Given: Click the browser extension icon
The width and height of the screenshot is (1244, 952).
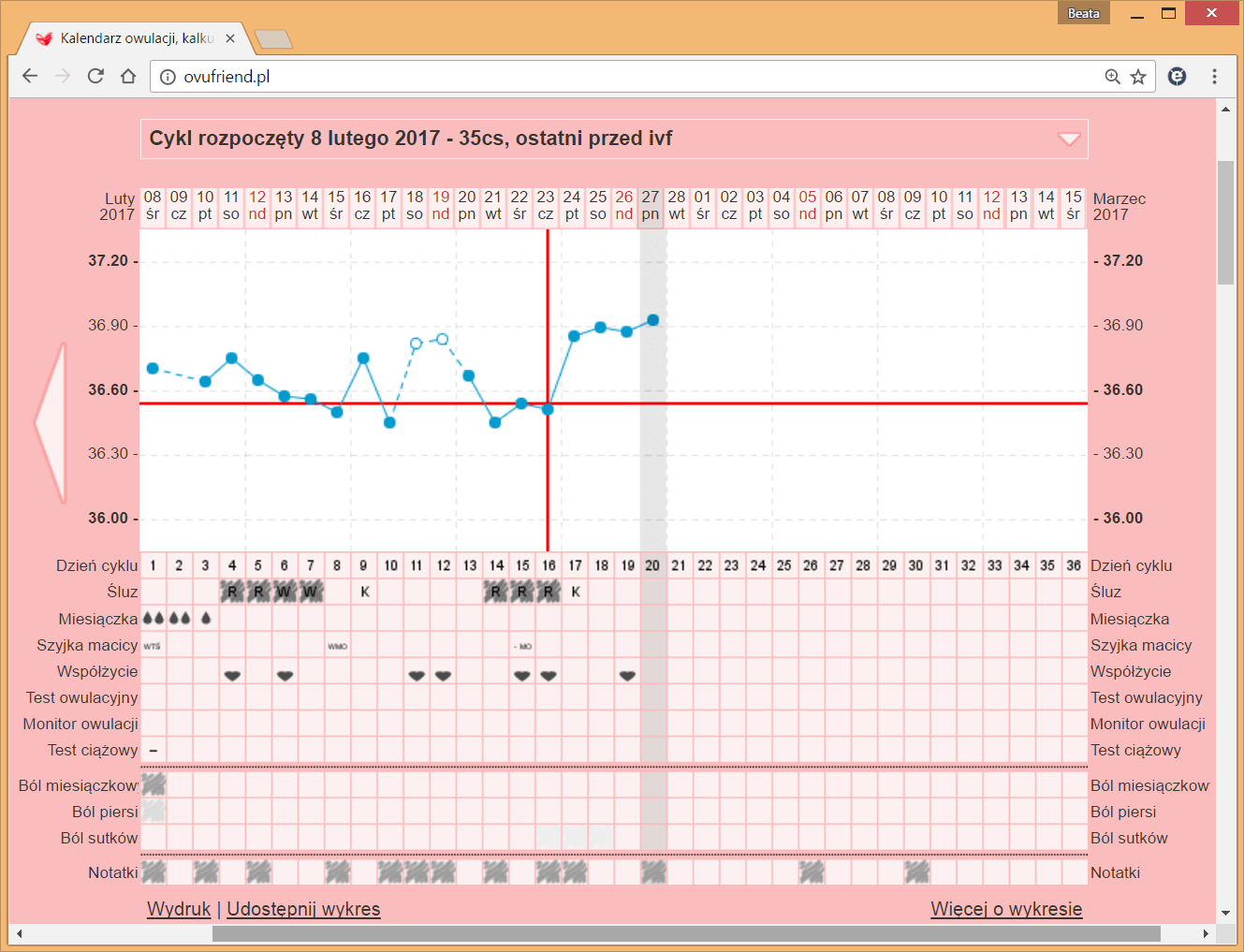Looking at the screenshot, I should pyautogui.click(x=1178, y=77).
